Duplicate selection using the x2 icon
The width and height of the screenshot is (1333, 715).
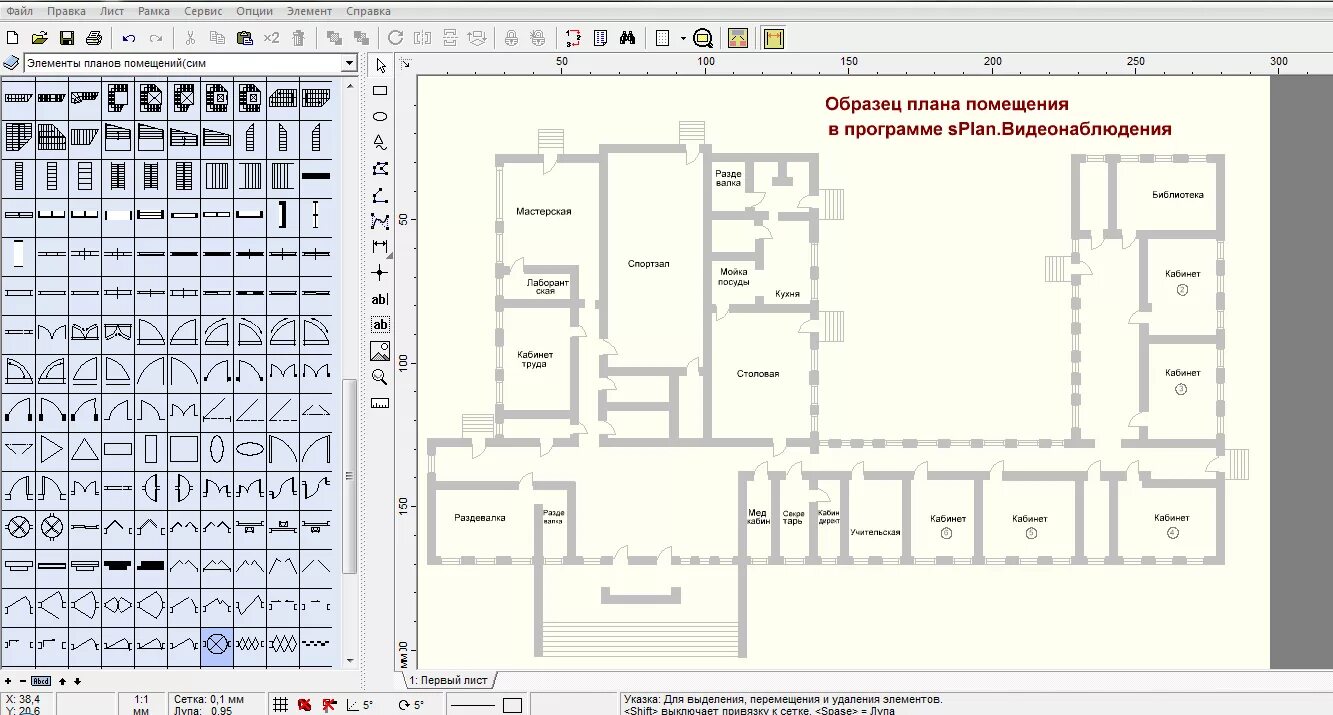point(271,38)
